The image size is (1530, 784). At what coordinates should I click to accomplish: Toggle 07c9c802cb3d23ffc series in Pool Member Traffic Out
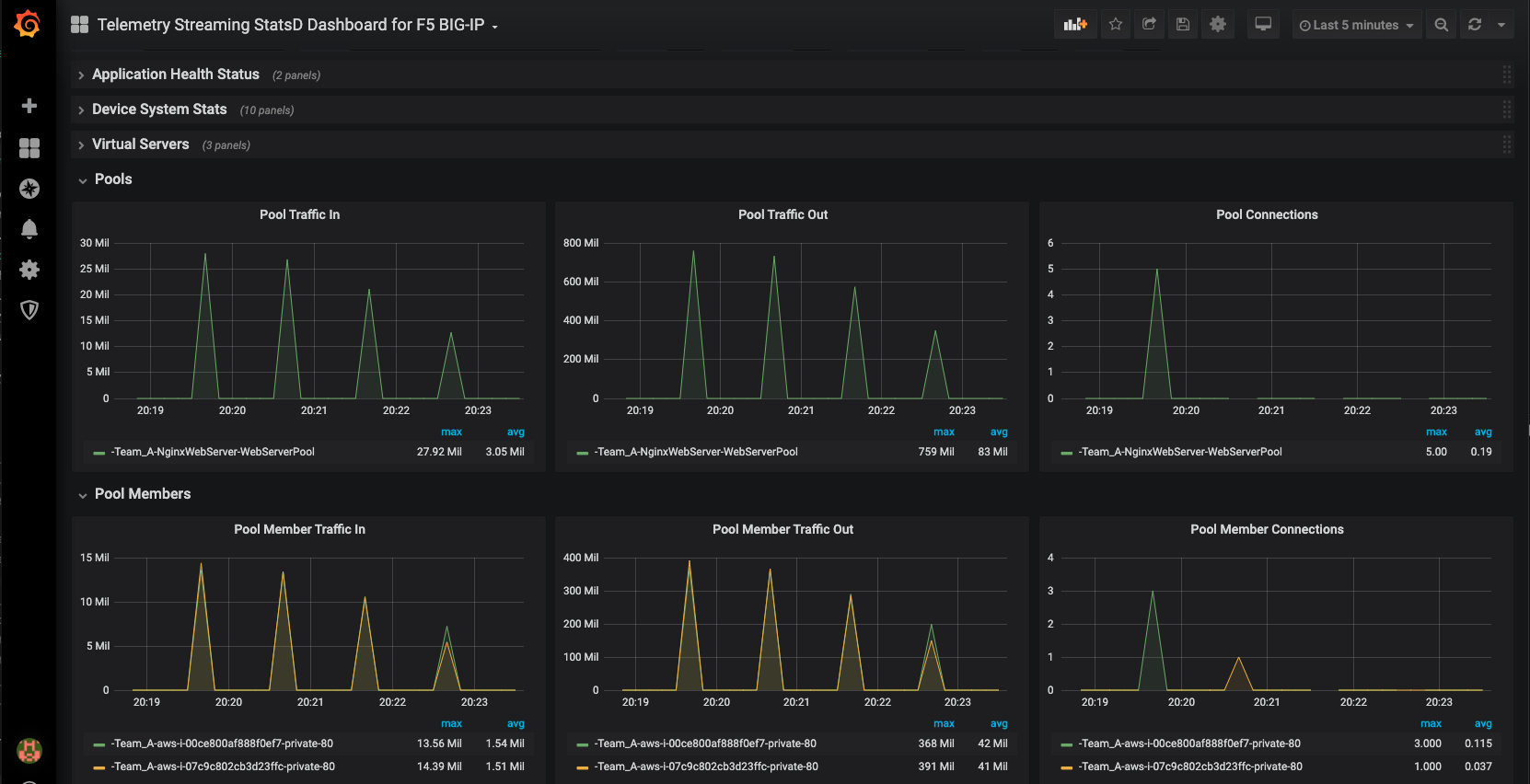(x=706, y=767)
